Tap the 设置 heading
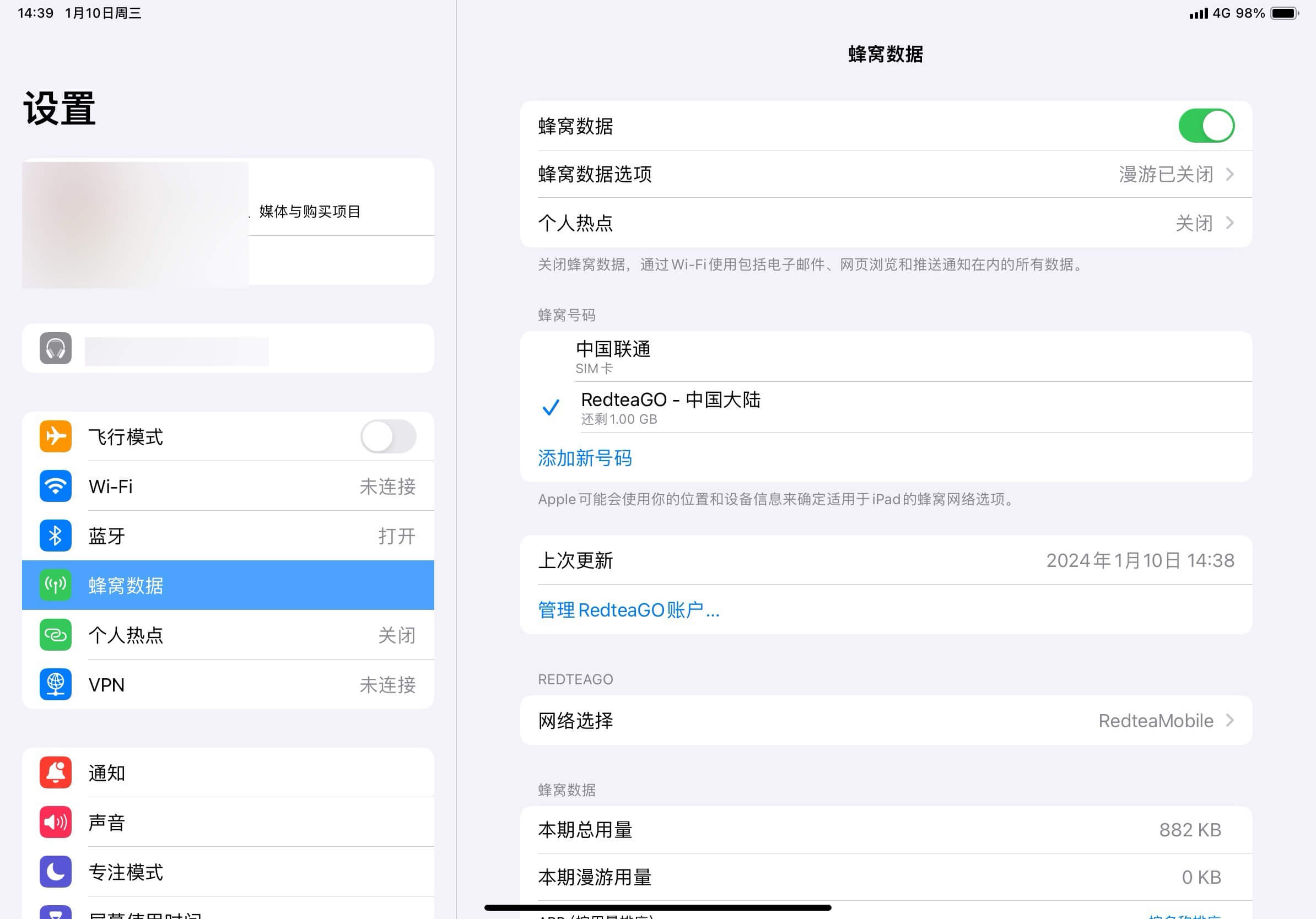The image size is (1316, 919). click(x=59, y=109)
